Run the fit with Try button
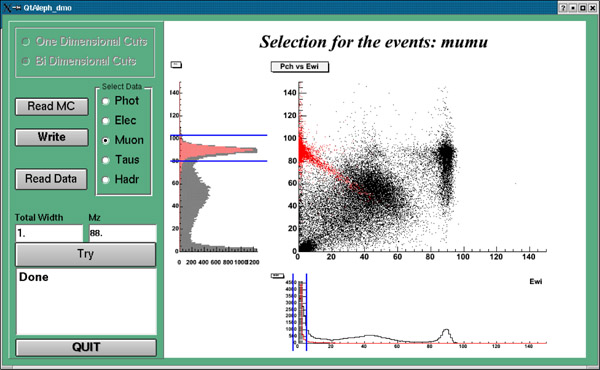 (x=86, y=254)
